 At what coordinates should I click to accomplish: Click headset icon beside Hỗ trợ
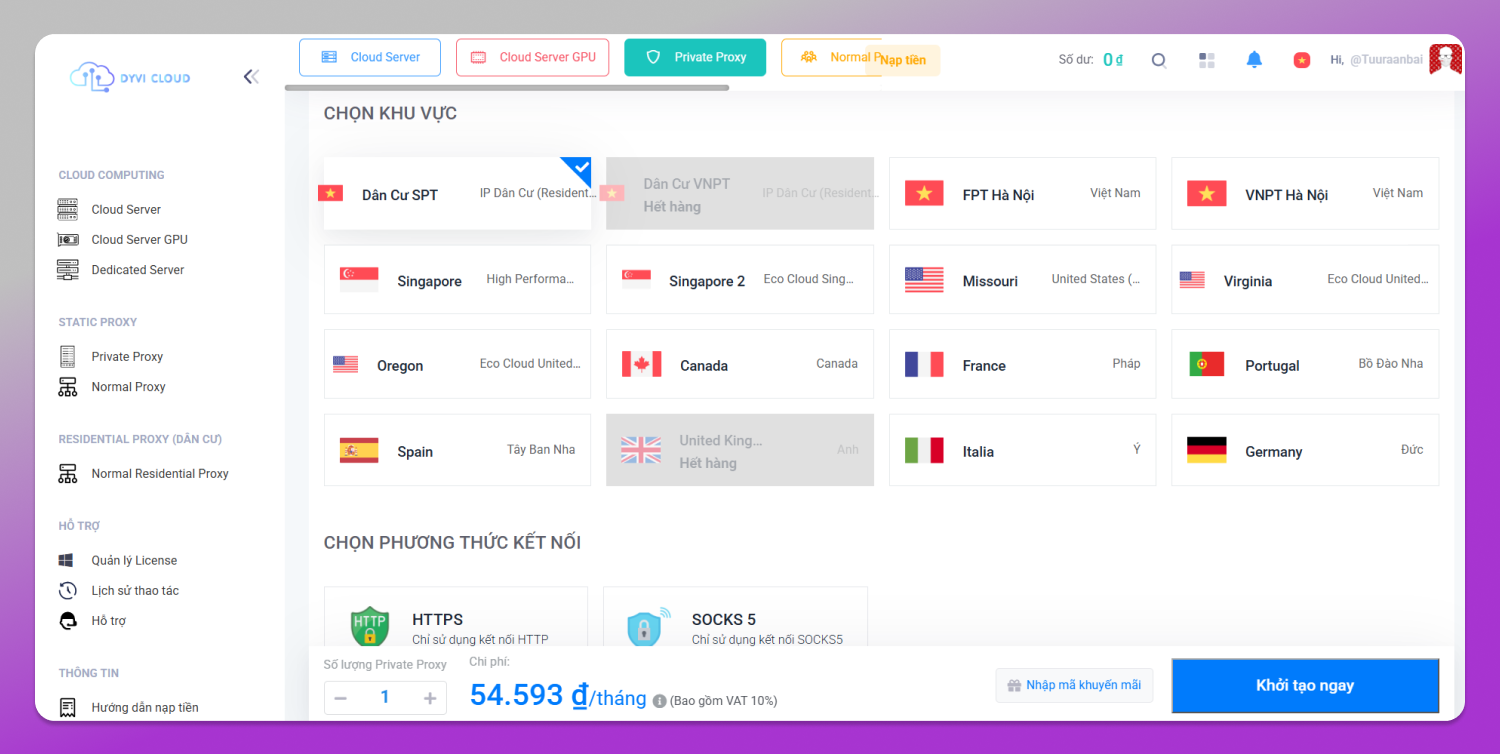(x=68, y=621)
